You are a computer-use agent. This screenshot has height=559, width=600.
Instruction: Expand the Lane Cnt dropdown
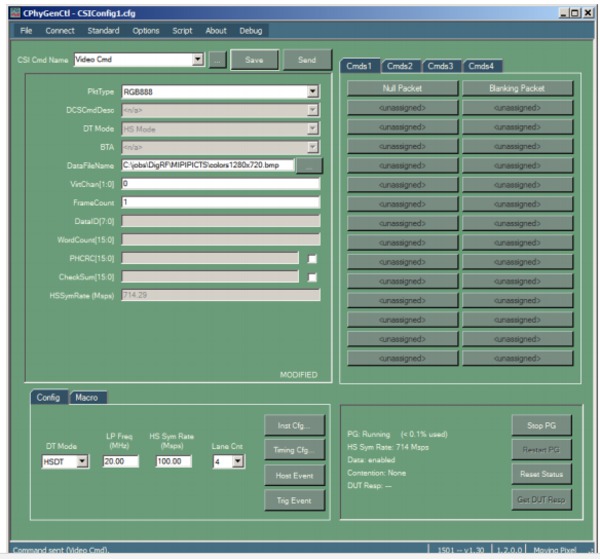[x=238, y=461]
